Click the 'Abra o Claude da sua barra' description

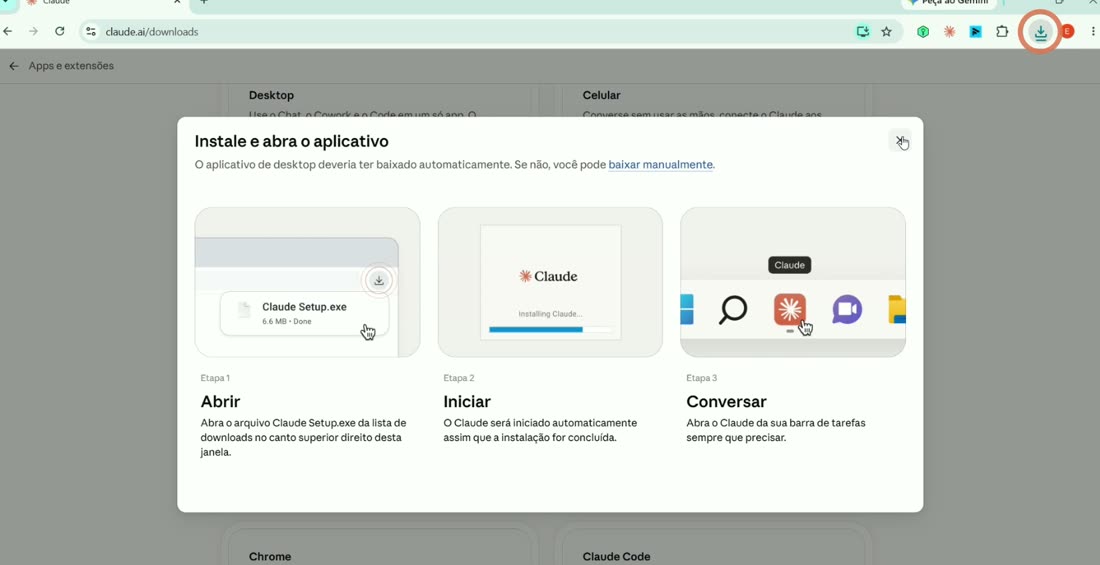[776, 430]
